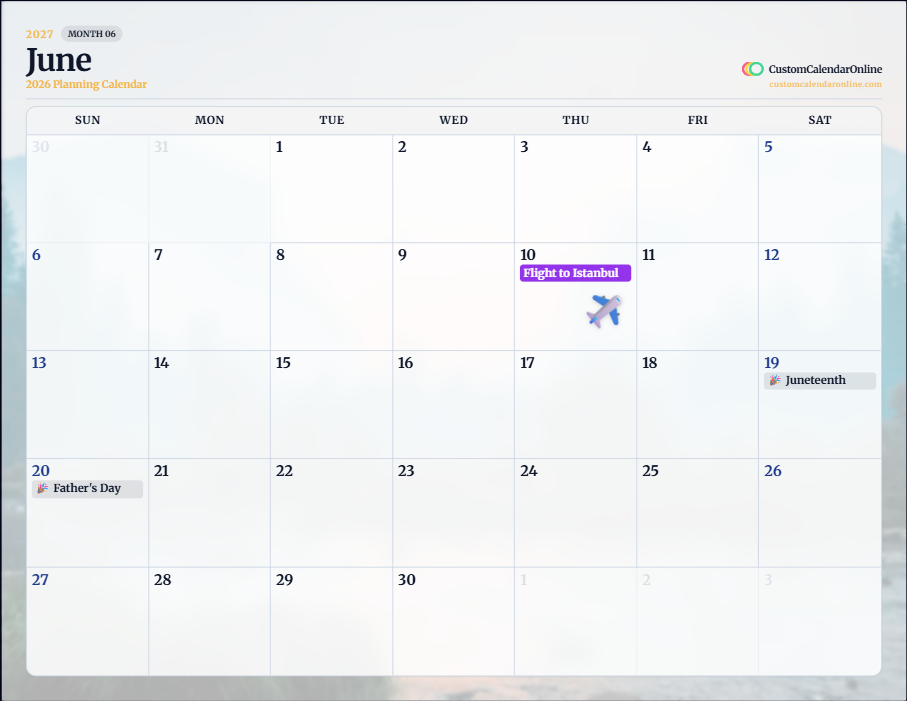Select day 24 on the calendar
This screenshot has height=701, width=907.
tap(576, 513)
